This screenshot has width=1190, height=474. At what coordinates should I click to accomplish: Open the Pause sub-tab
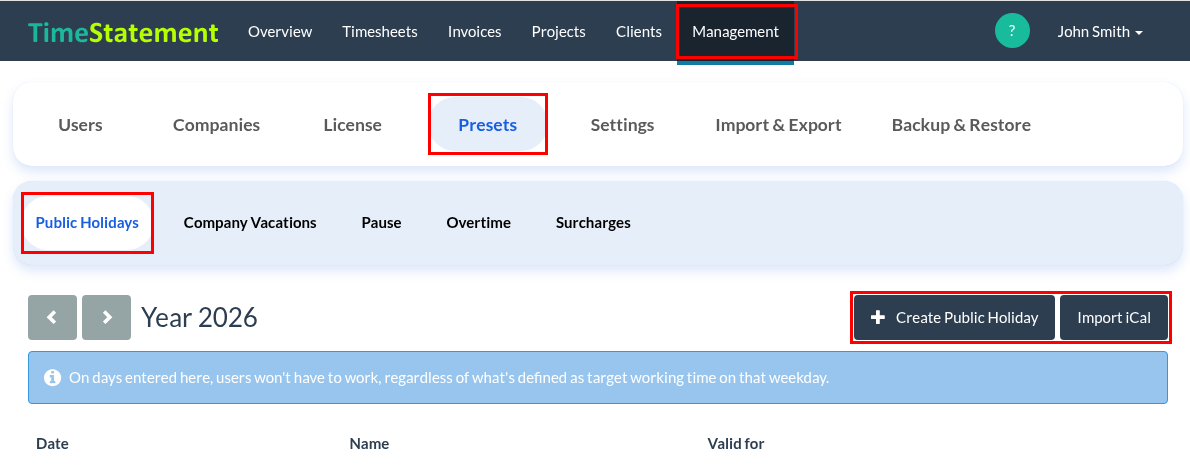click(381, 223)
